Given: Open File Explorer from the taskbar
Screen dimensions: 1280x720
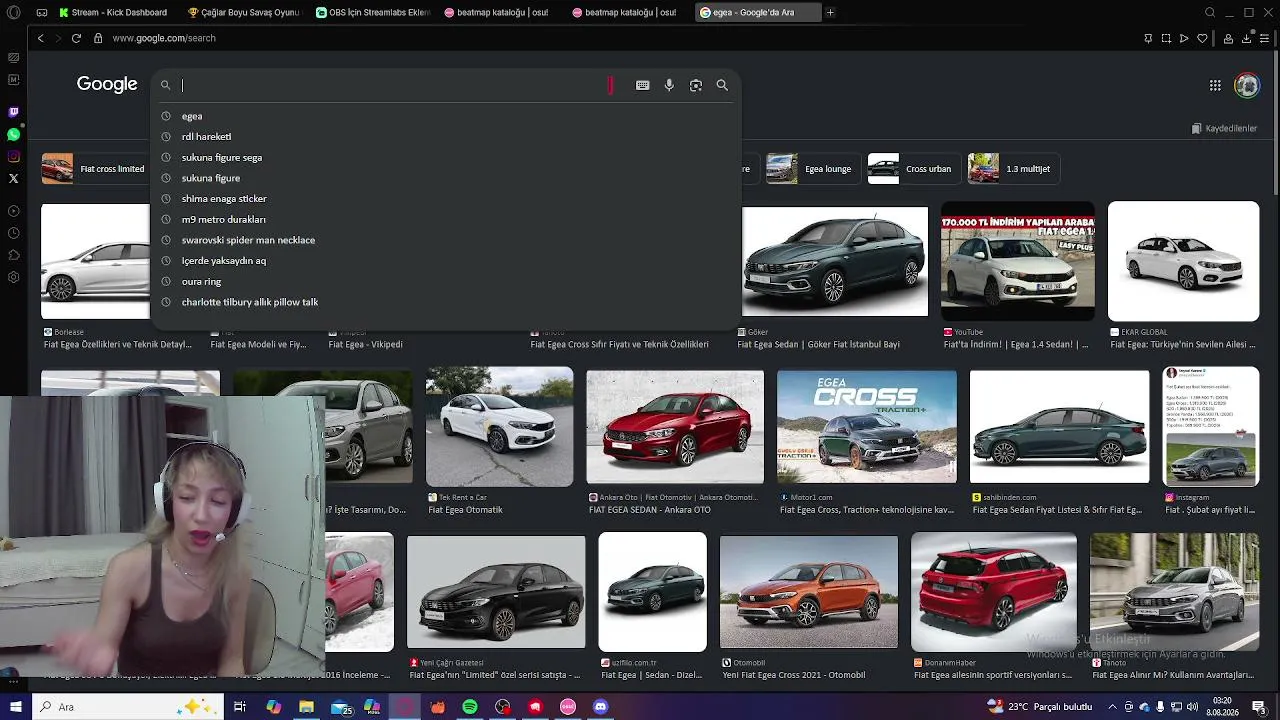Looking at the screenshot, I should click(307, 707).
